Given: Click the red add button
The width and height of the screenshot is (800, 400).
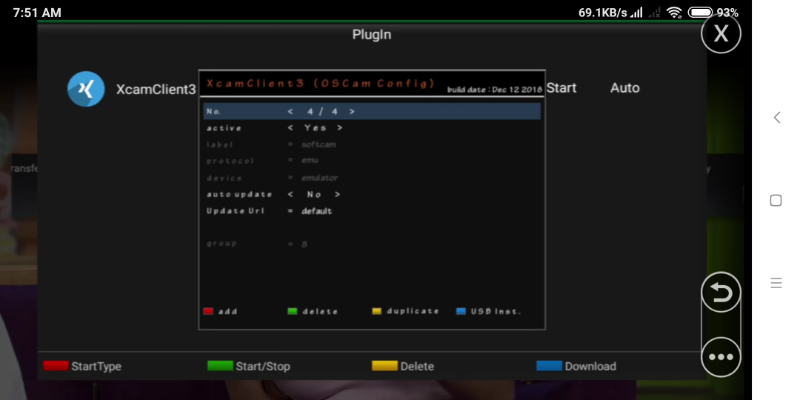Looking at the screenshot, I should (x=220, y=311).
